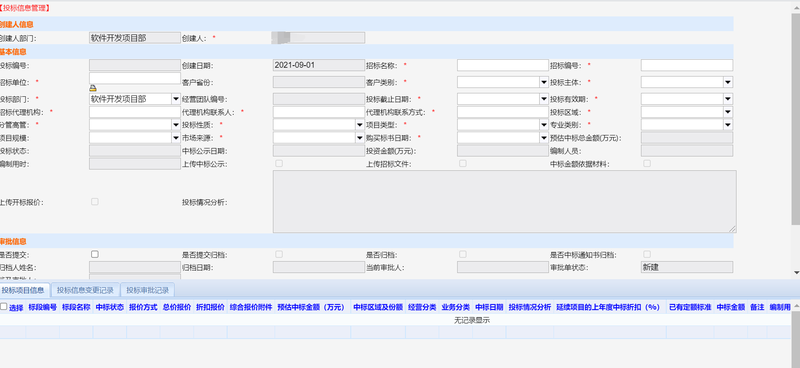Click the 总价报价 column header
Viewport: 800px width, 368px height.
pyautogui.click(x=177, y=307)
